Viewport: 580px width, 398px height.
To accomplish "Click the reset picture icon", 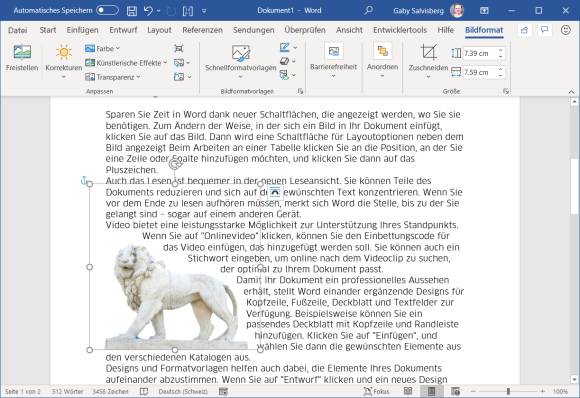I will (x=179, y=77).
